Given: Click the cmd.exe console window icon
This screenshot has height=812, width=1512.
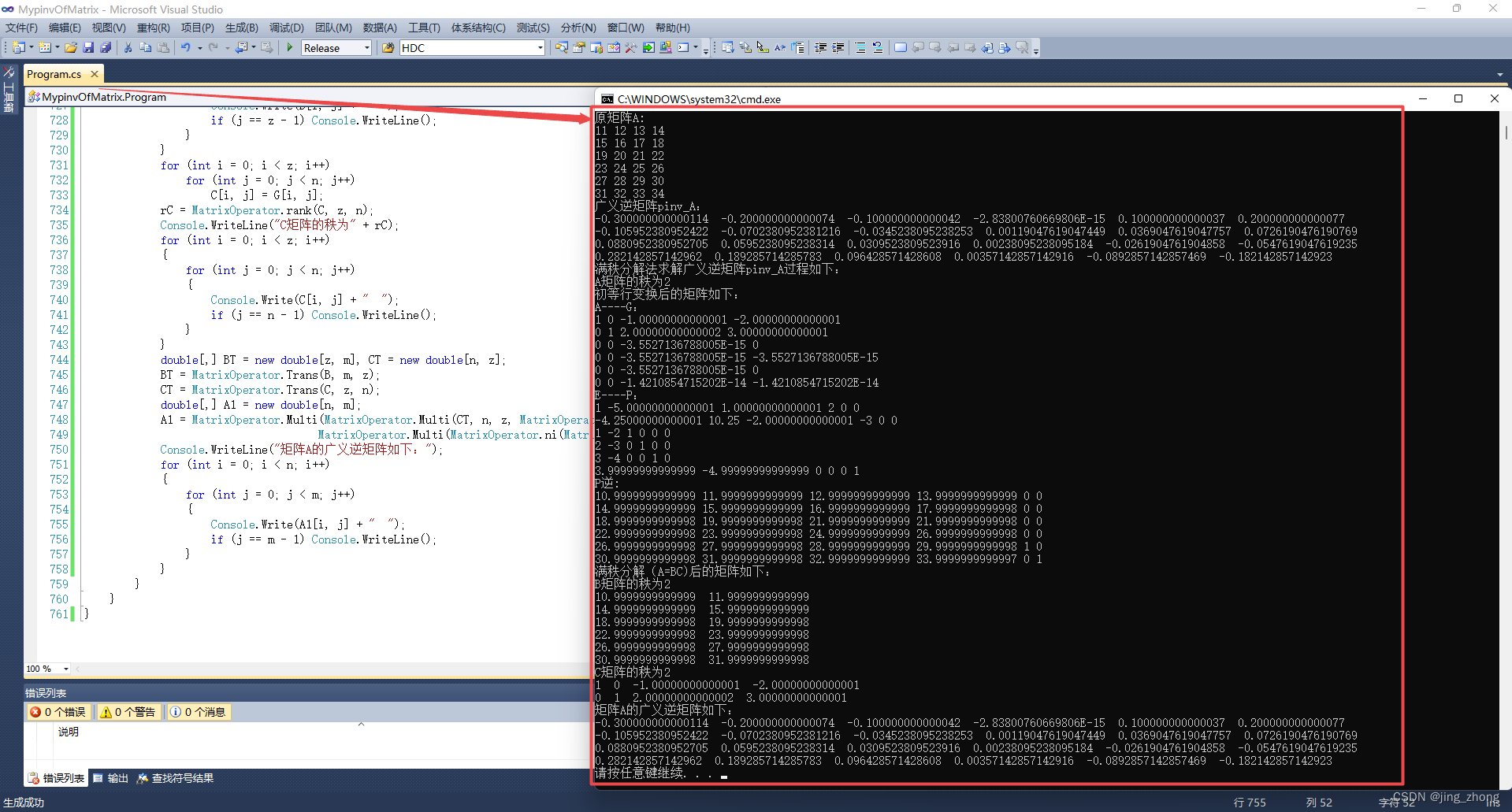Looking at the screenshot, I should 607,99.
